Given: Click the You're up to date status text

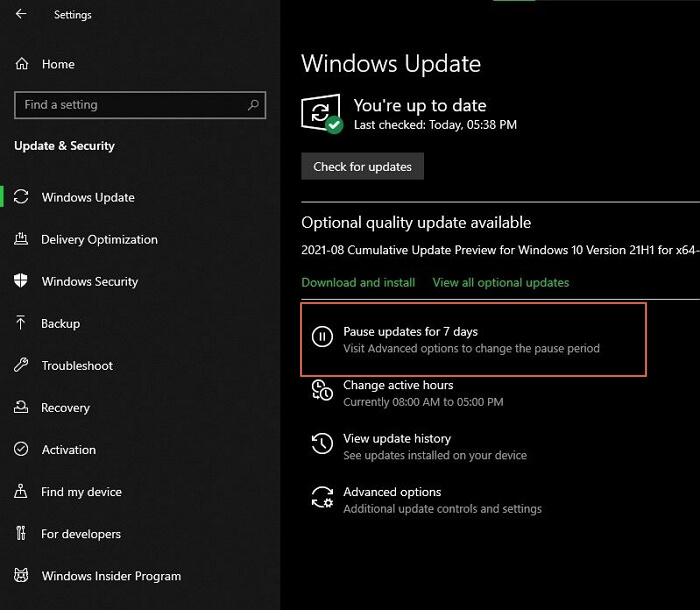Looking at the screenshot, I should 420,105.
